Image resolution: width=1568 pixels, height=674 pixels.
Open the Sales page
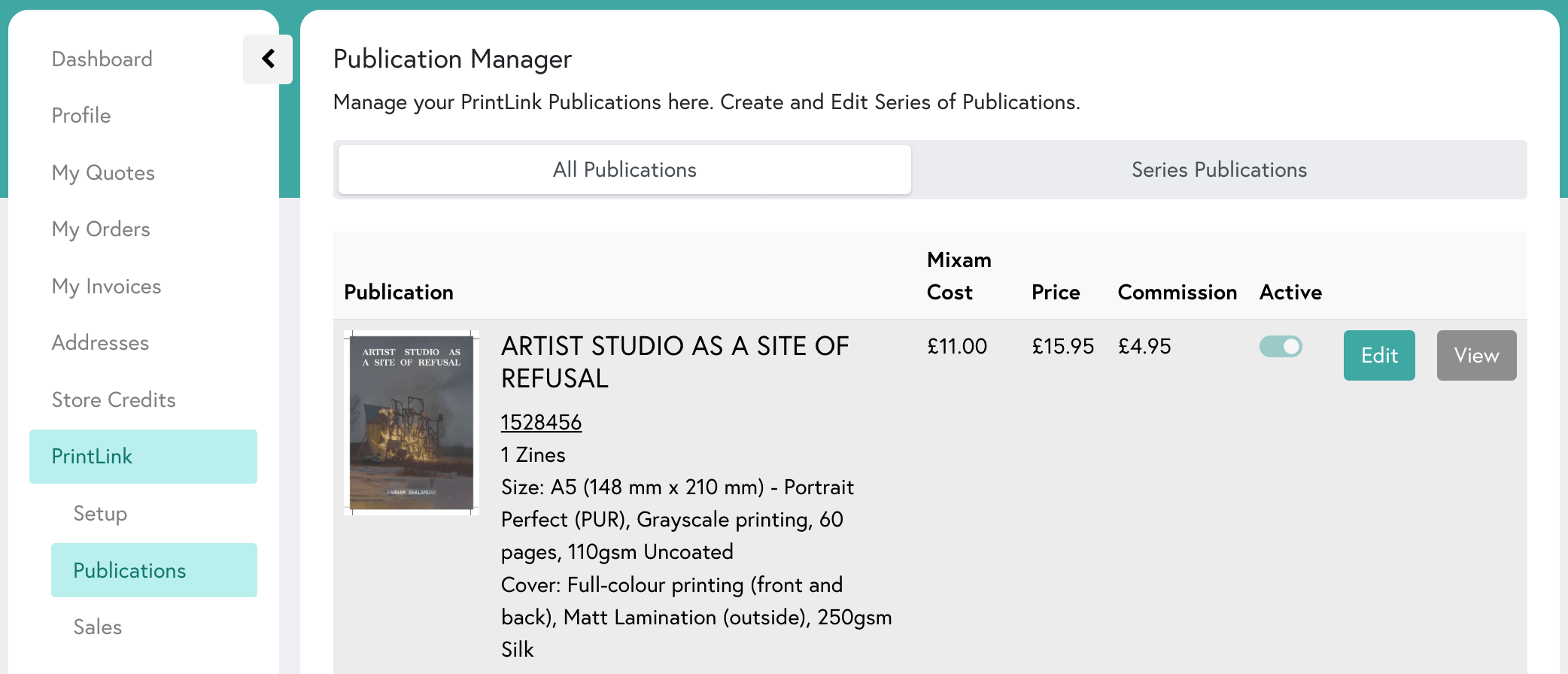pyautogui.click(x=97, y=627)
